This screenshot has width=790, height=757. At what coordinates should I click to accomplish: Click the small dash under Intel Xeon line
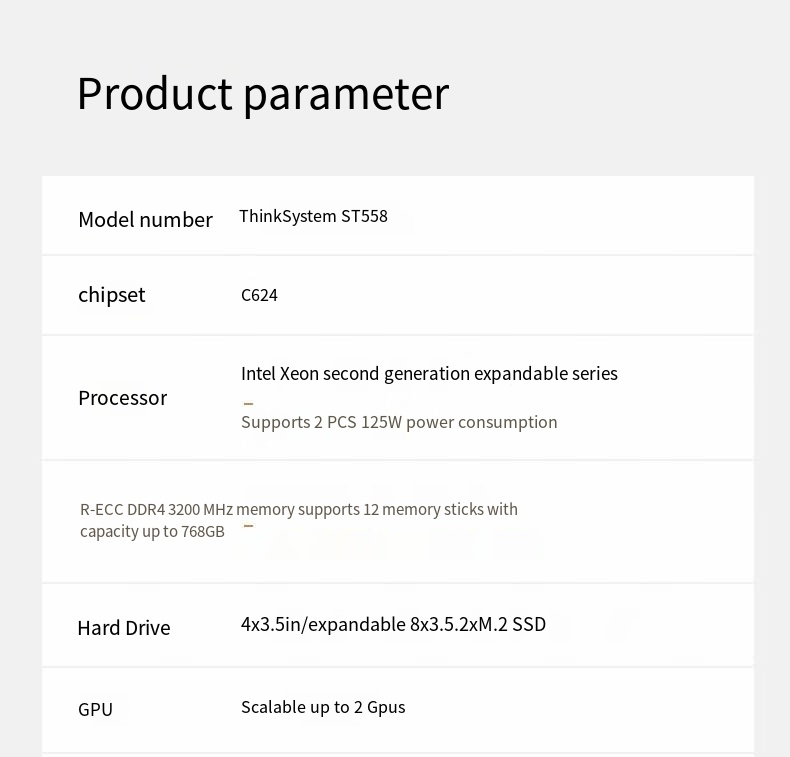[x=248, y=403]
